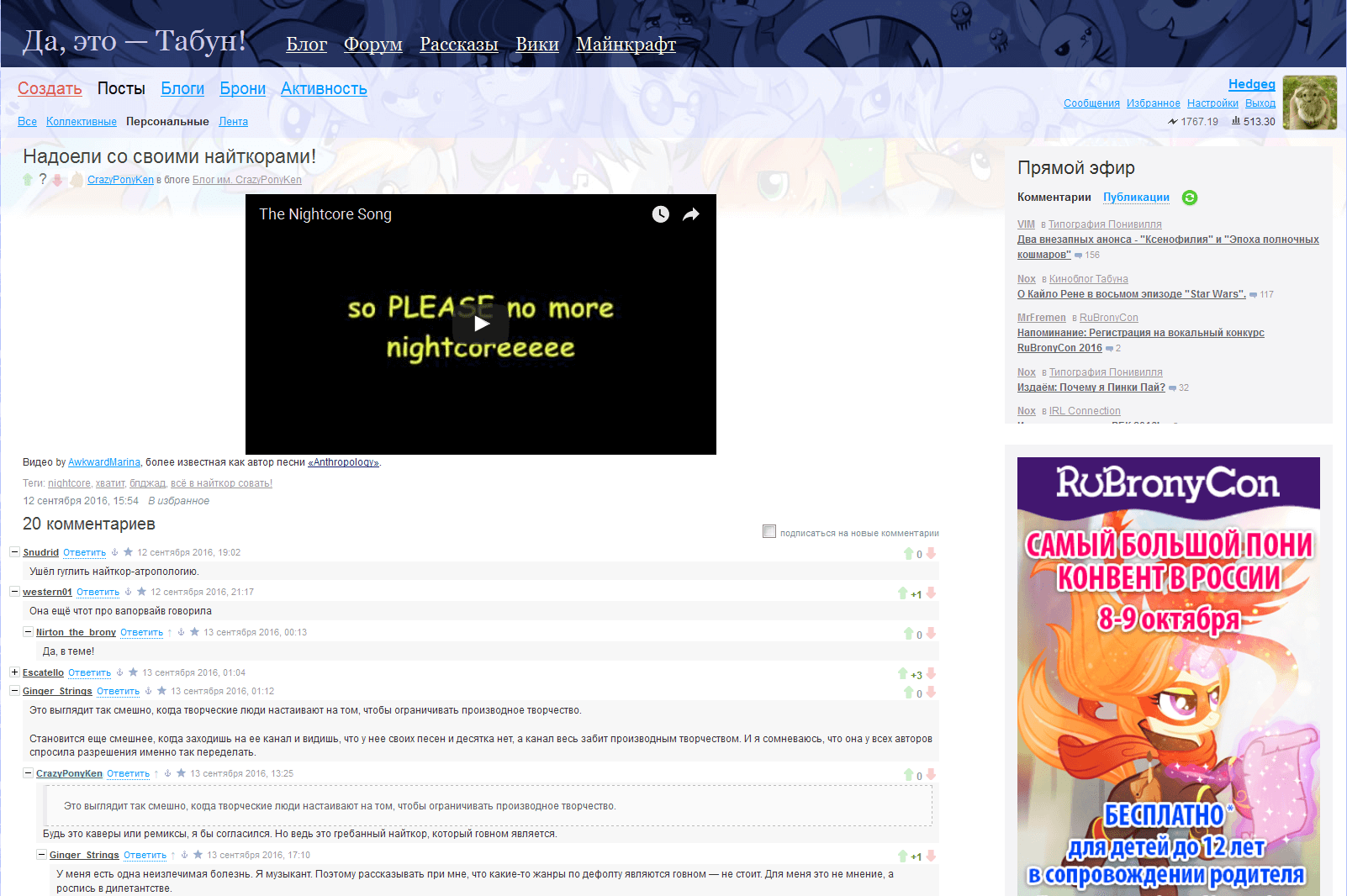The height and width of the screenshot is (896, 1347).
Task: Upvote western01's comment
Action: [903, 593]
